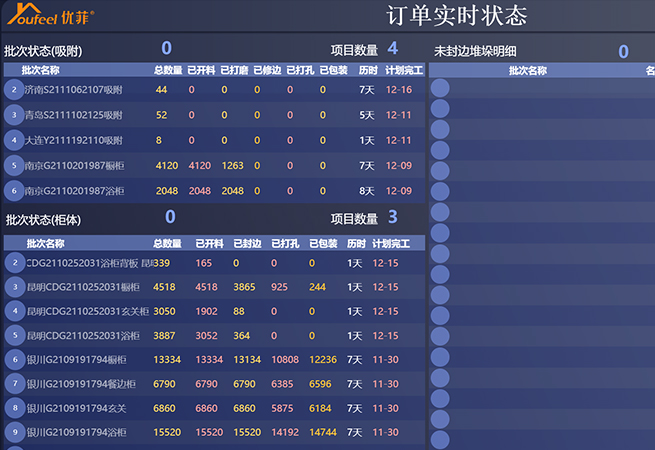This screenshot has width=655, height=450.
Task: Click the 13334 total quantity for 银川 橱柜
Action: point(167,360)
